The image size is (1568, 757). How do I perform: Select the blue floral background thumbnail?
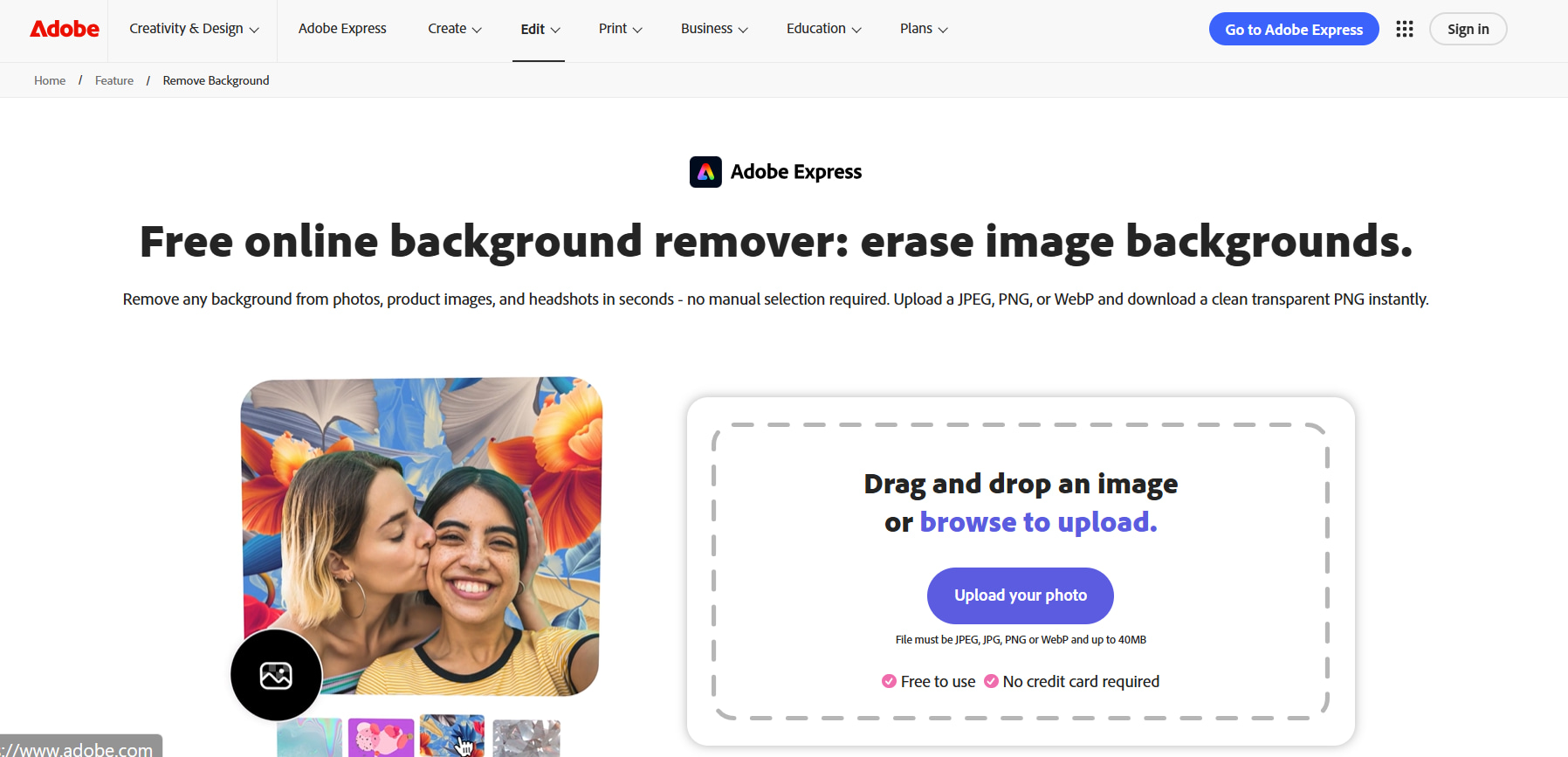(x=452, y=736)
